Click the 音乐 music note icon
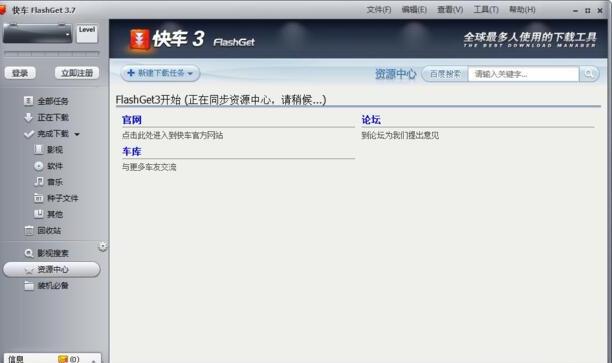This screenshot has height=363, width=612. pyautogui.click(x=39, y=182)
